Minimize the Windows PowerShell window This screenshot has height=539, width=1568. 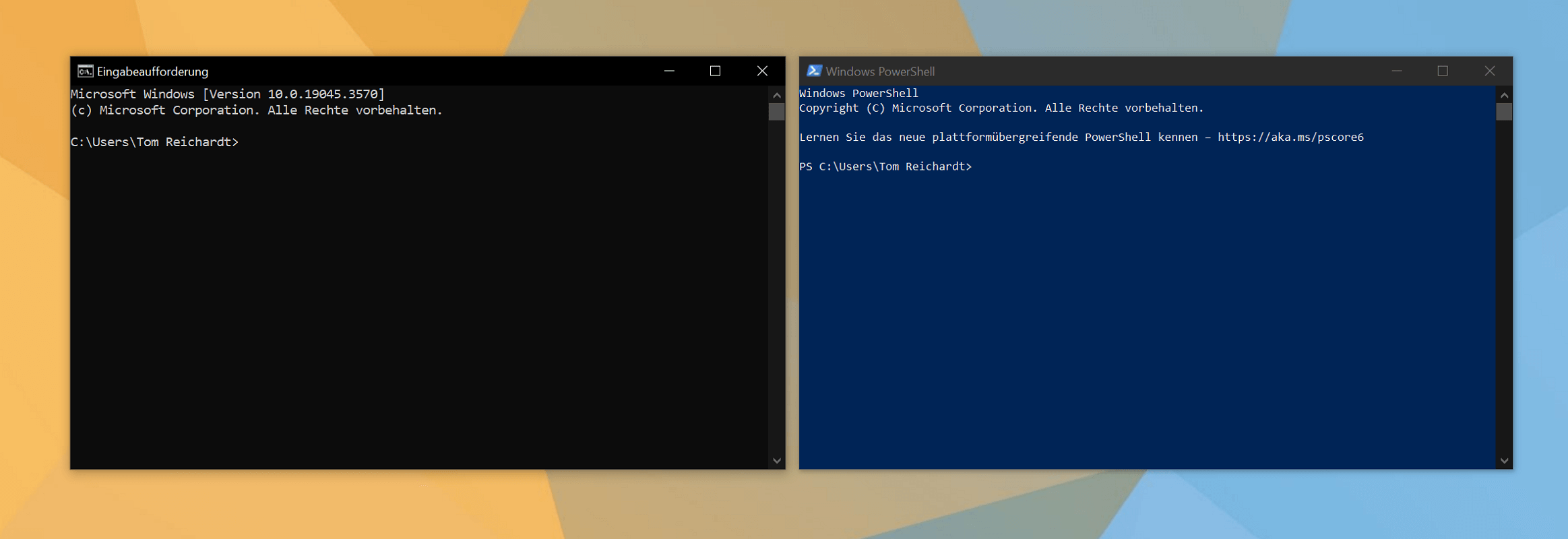coord(1397,71)
